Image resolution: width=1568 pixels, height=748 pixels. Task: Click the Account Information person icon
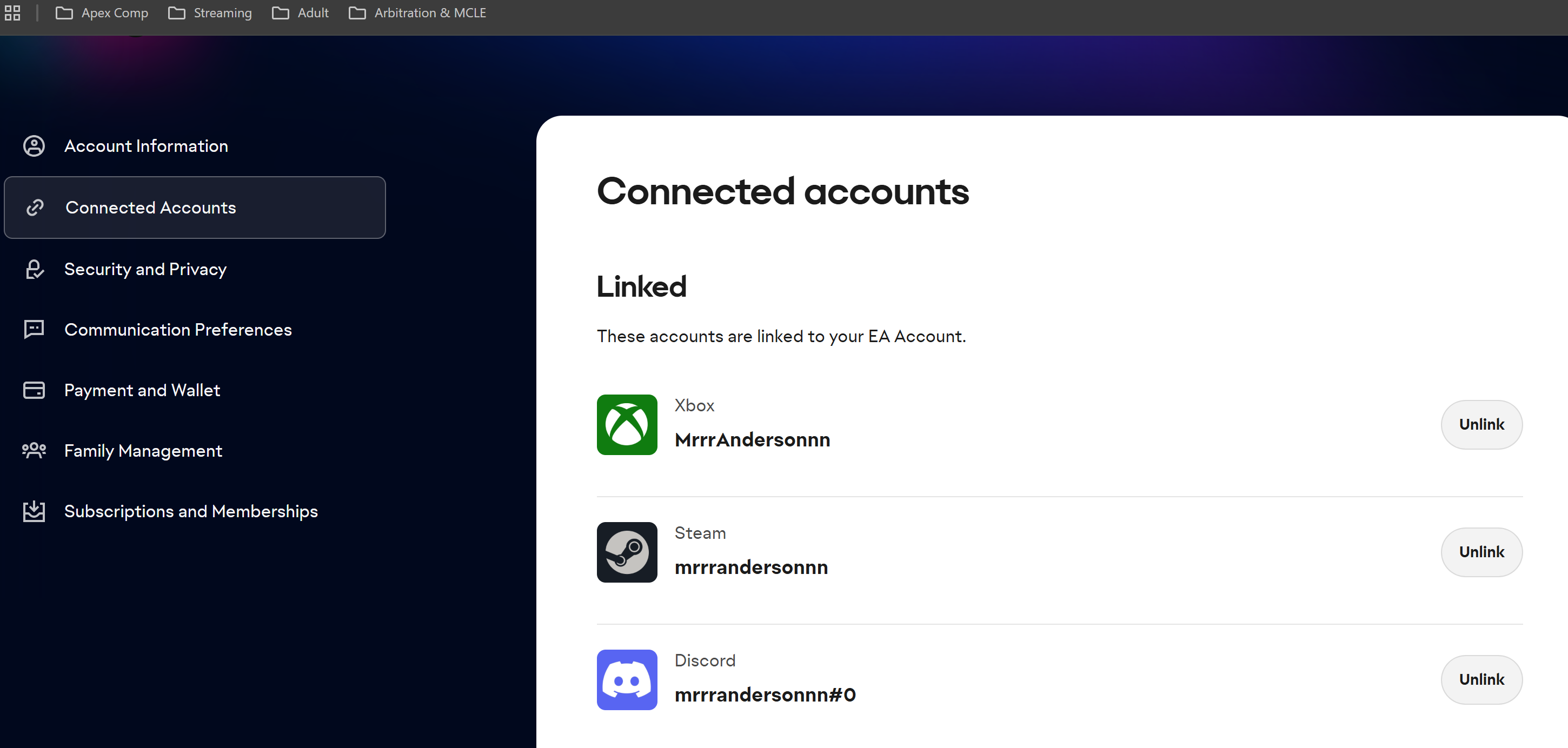pos(34,146)
